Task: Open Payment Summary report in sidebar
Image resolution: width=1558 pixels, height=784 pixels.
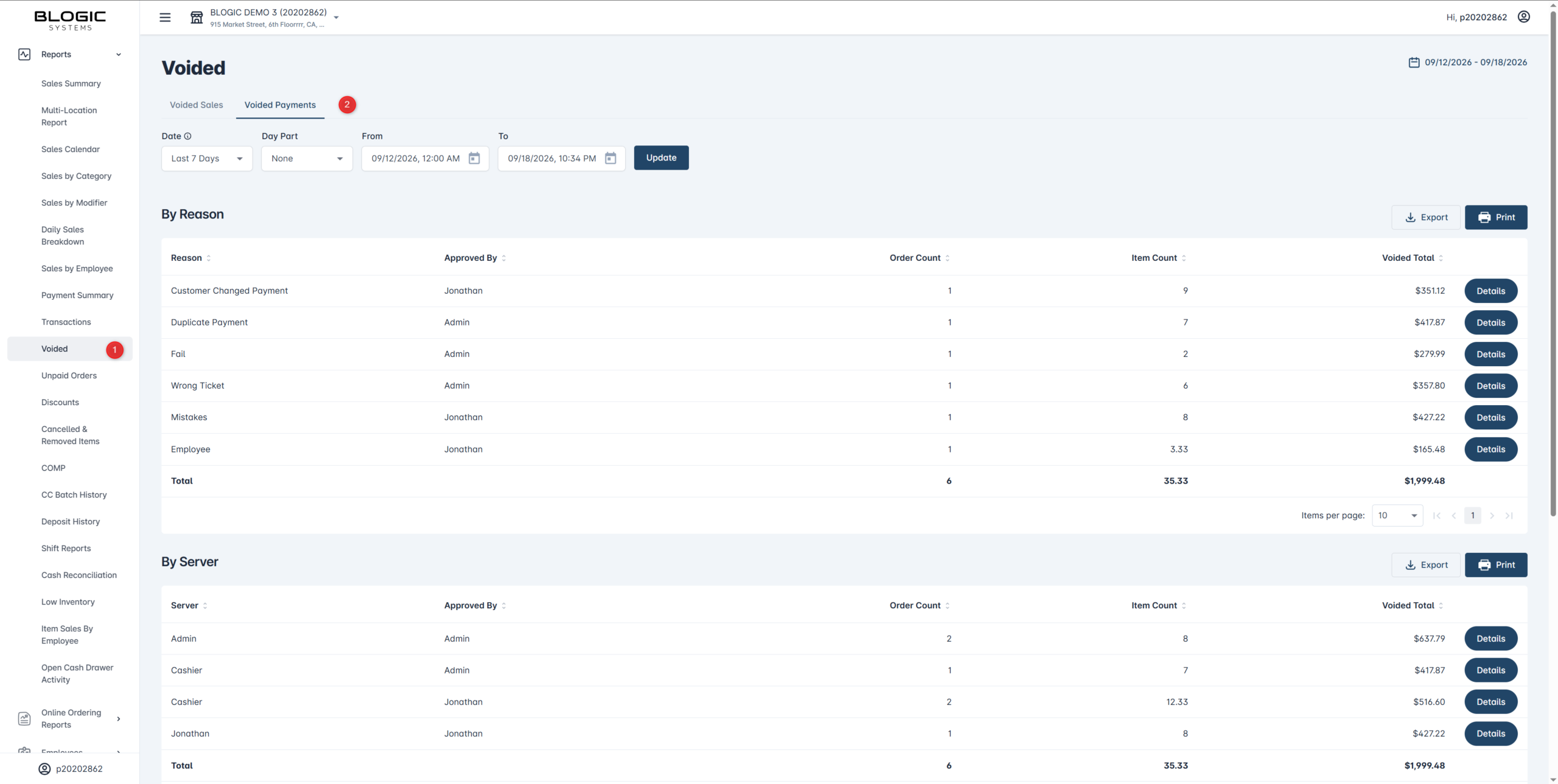Action: [x=77, y=295]
